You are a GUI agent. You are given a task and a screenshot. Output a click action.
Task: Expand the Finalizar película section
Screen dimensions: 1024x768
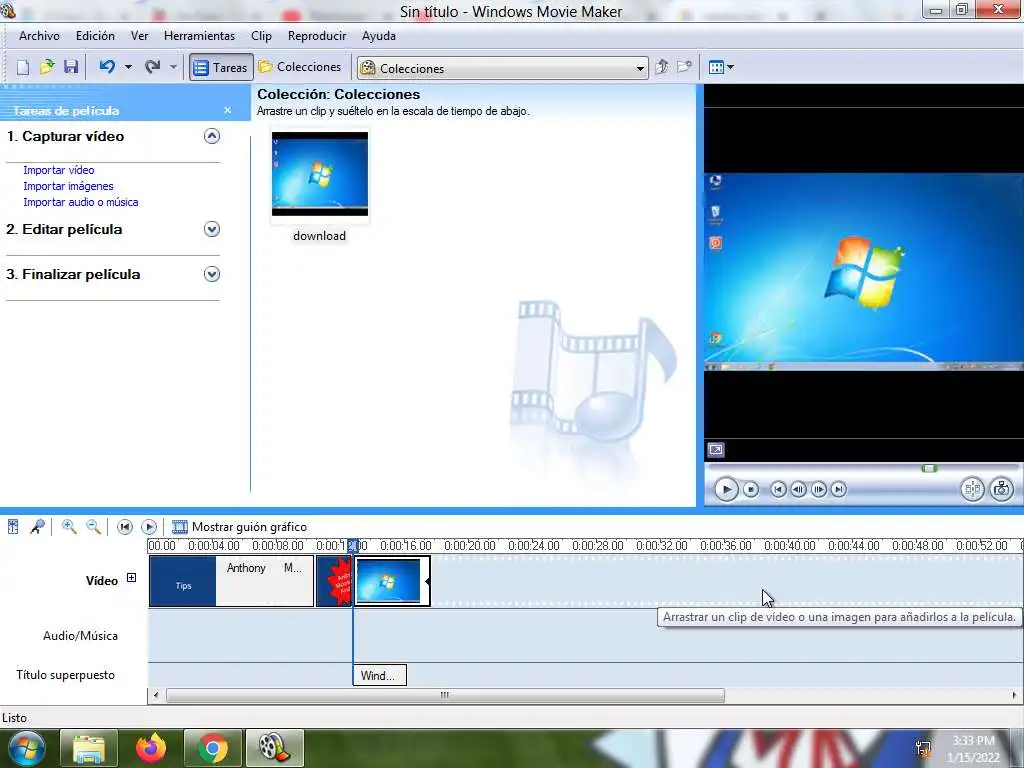tap(212, 274)
